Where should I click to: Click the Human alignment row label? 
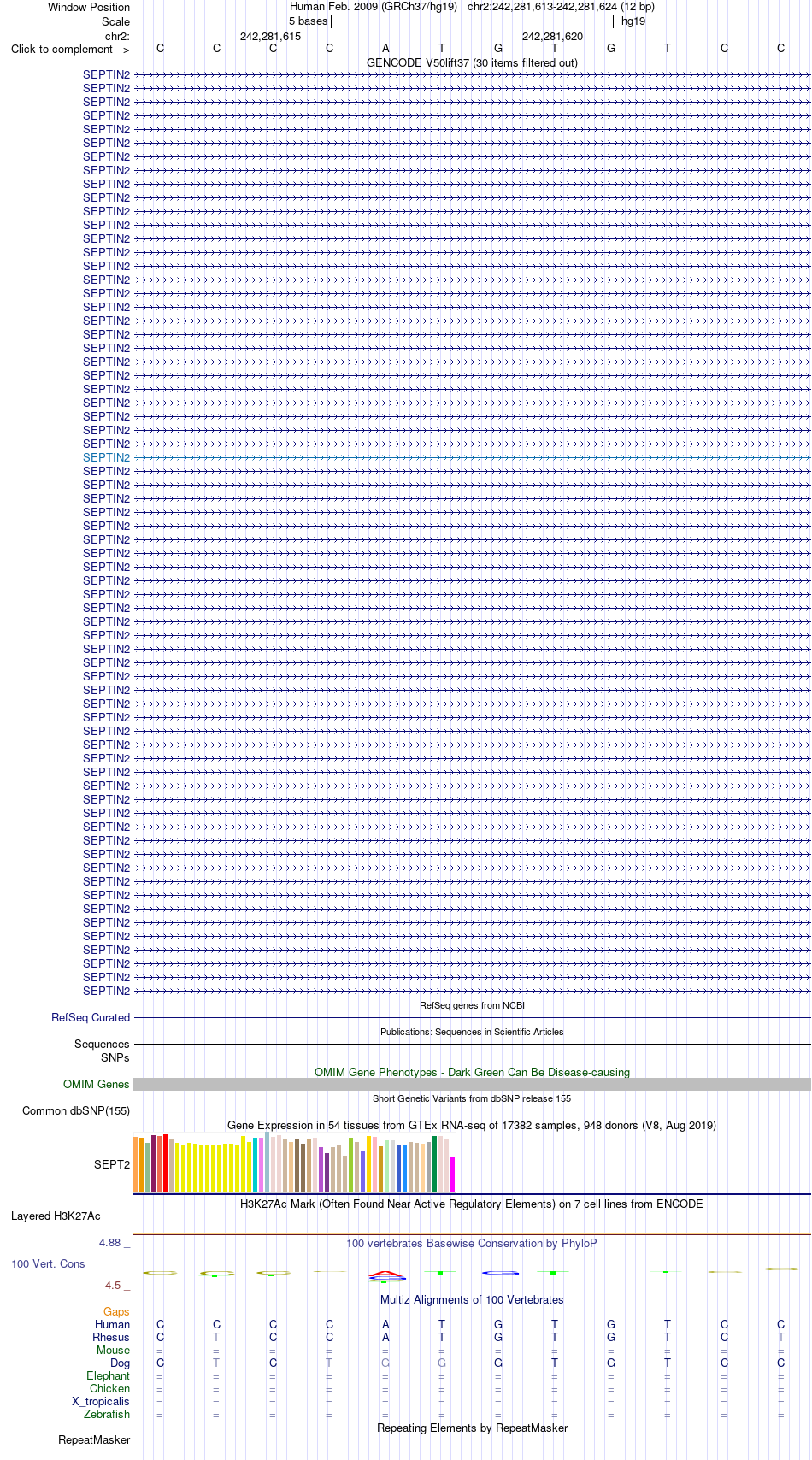(112, 1324)
